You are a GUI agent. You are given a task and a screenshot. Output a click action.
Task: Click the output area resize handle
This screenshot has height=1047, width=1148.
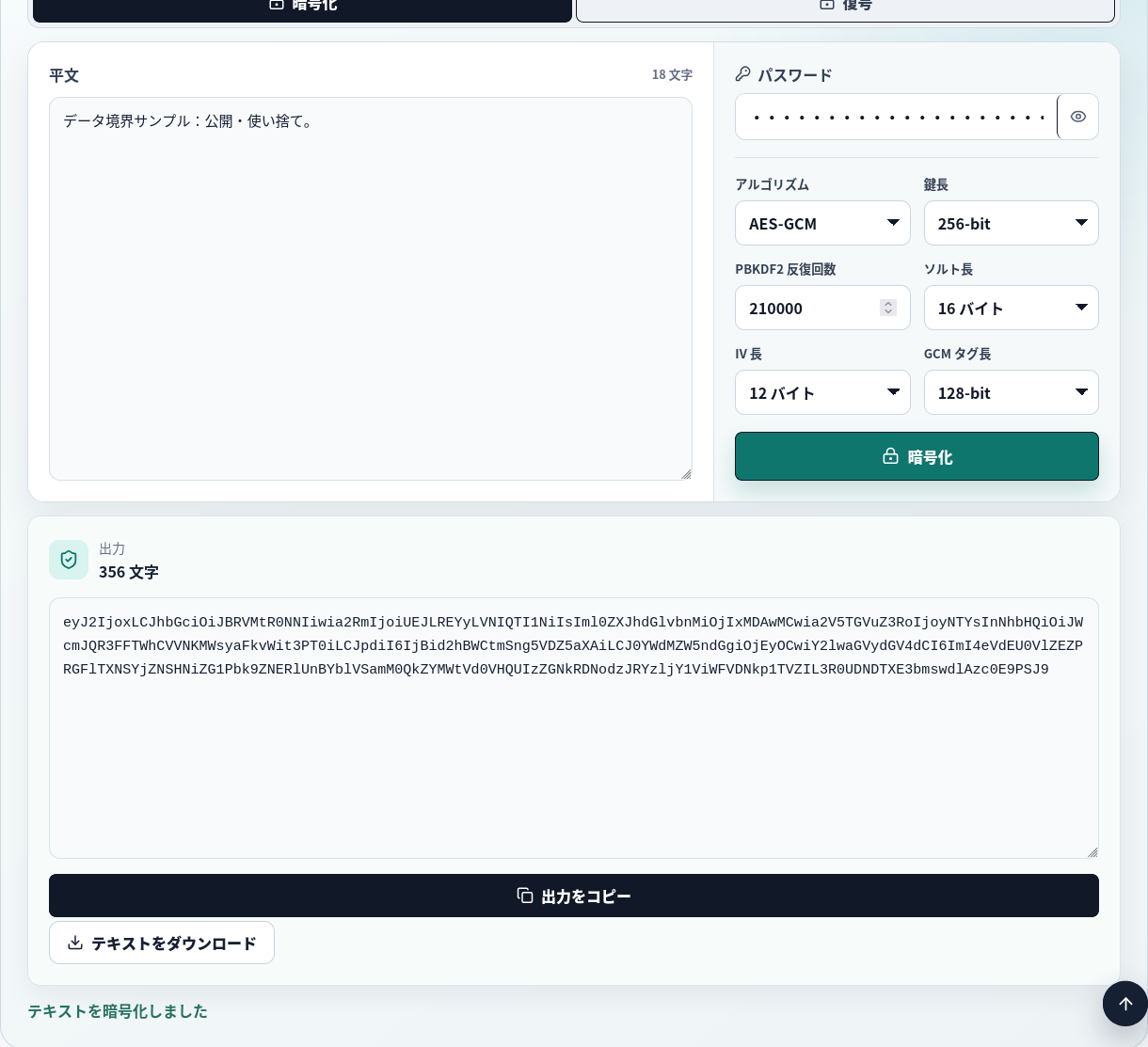point(1092,852)
